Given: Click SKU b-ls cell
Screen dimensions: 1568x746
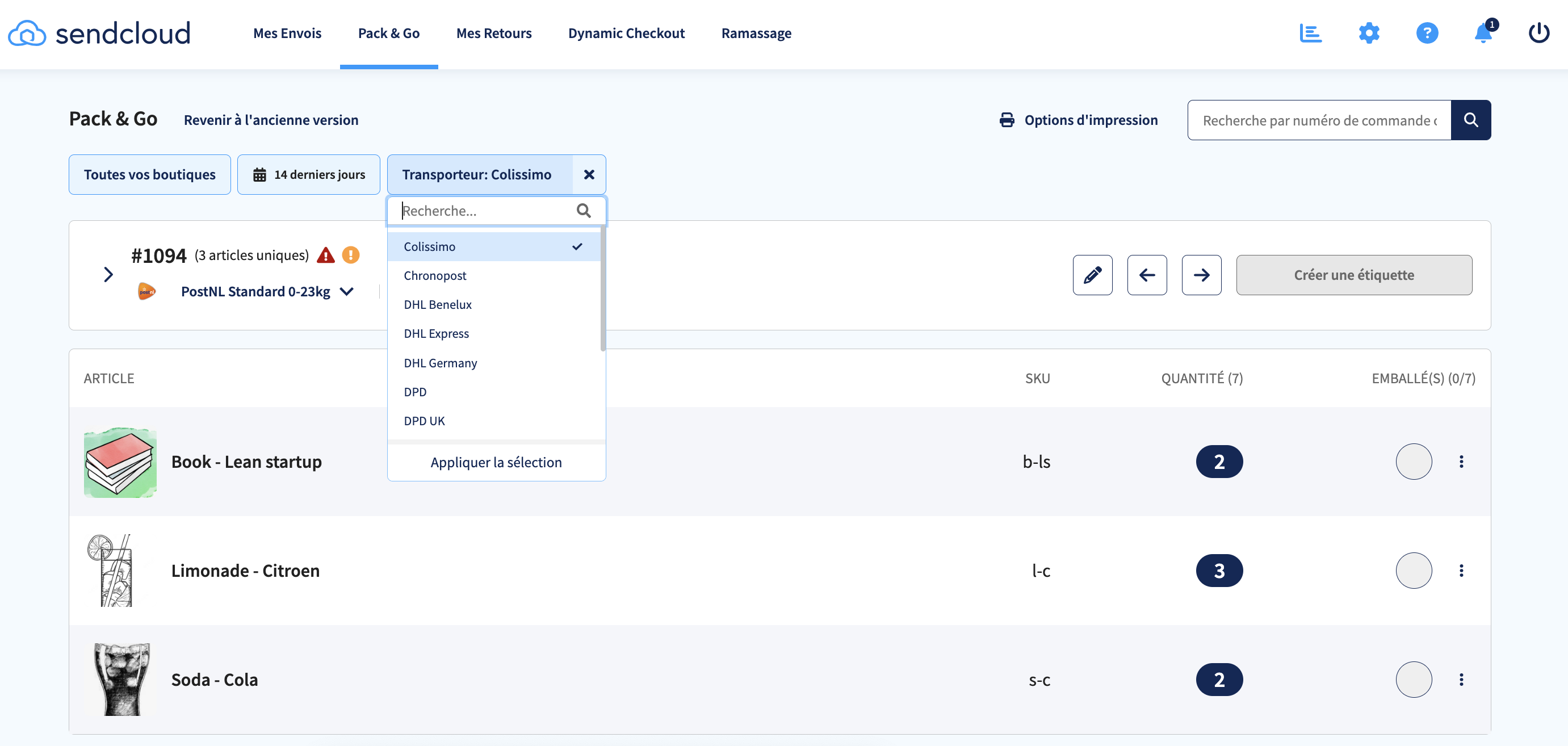Looking at the screenshot, I should 1036,462.
